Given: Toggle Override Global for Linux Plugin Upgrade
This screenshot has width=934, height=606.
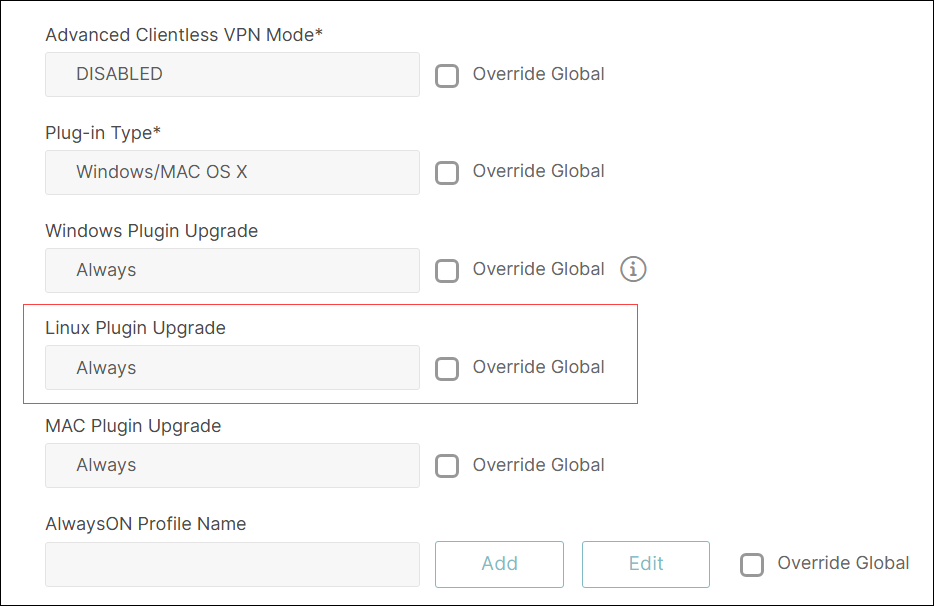Looking at the screenshot, I should click(x=447, y=369).
